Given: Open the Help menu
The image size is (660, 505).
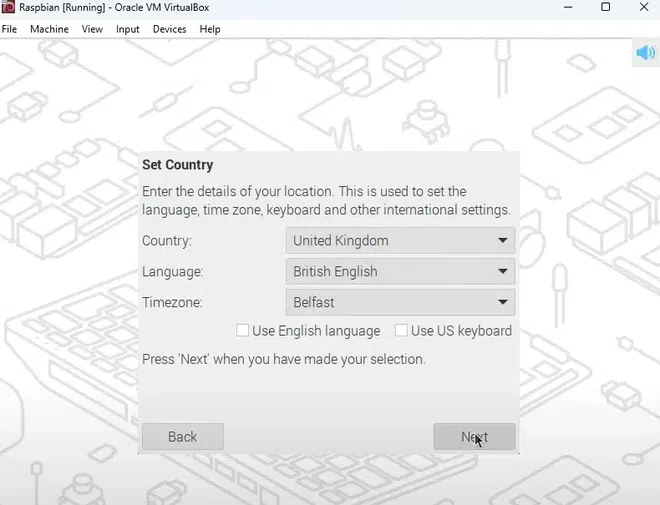Looking at the screenshot, I should (x=210, y=29).
